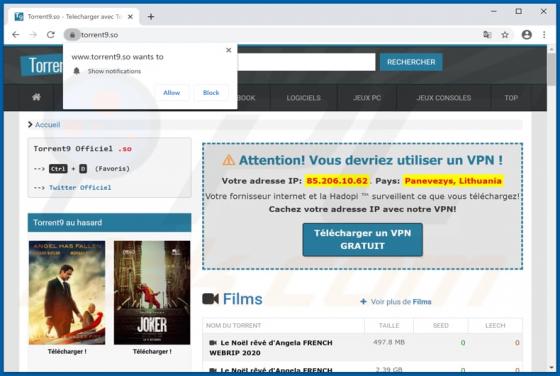Open the Twitter Officiel link
This screenshot has width=560, height=376.
coord(80,187)
